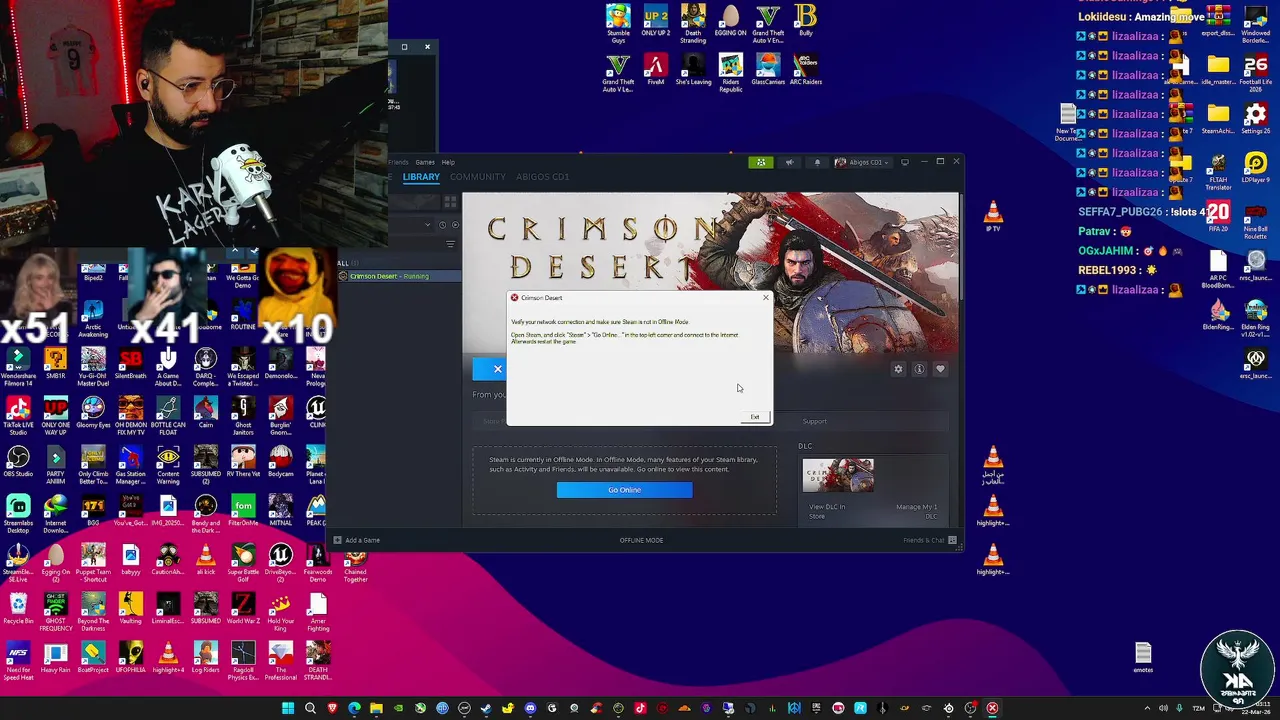Viewport: 1280px width, 720px height.
Task: Open the Support tab on the game page
Action: click(x=814, y=421)
